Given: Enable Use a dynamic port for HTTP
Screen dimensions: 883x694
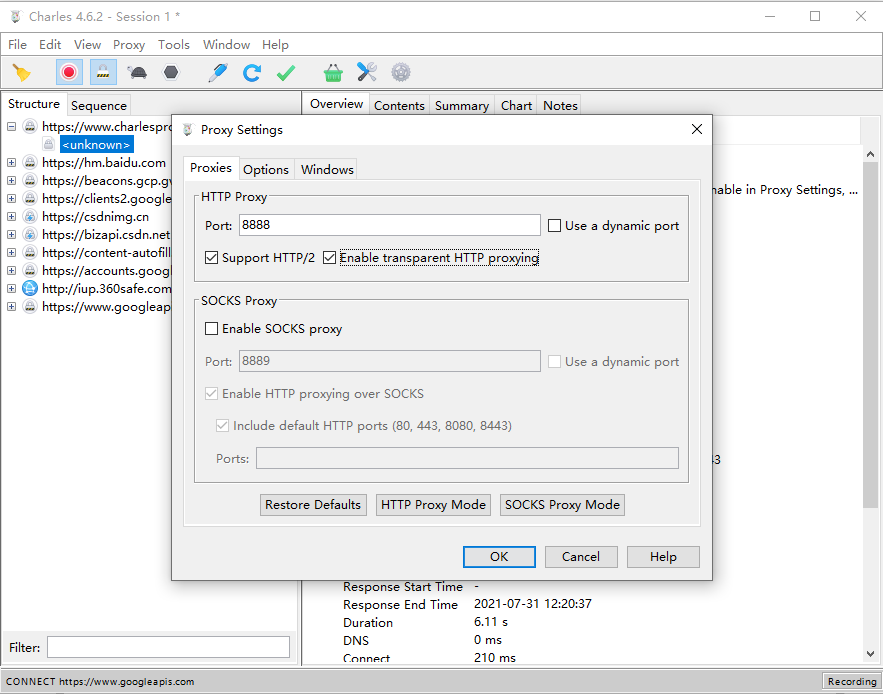Looking at the screenshot, I should 555,226.
